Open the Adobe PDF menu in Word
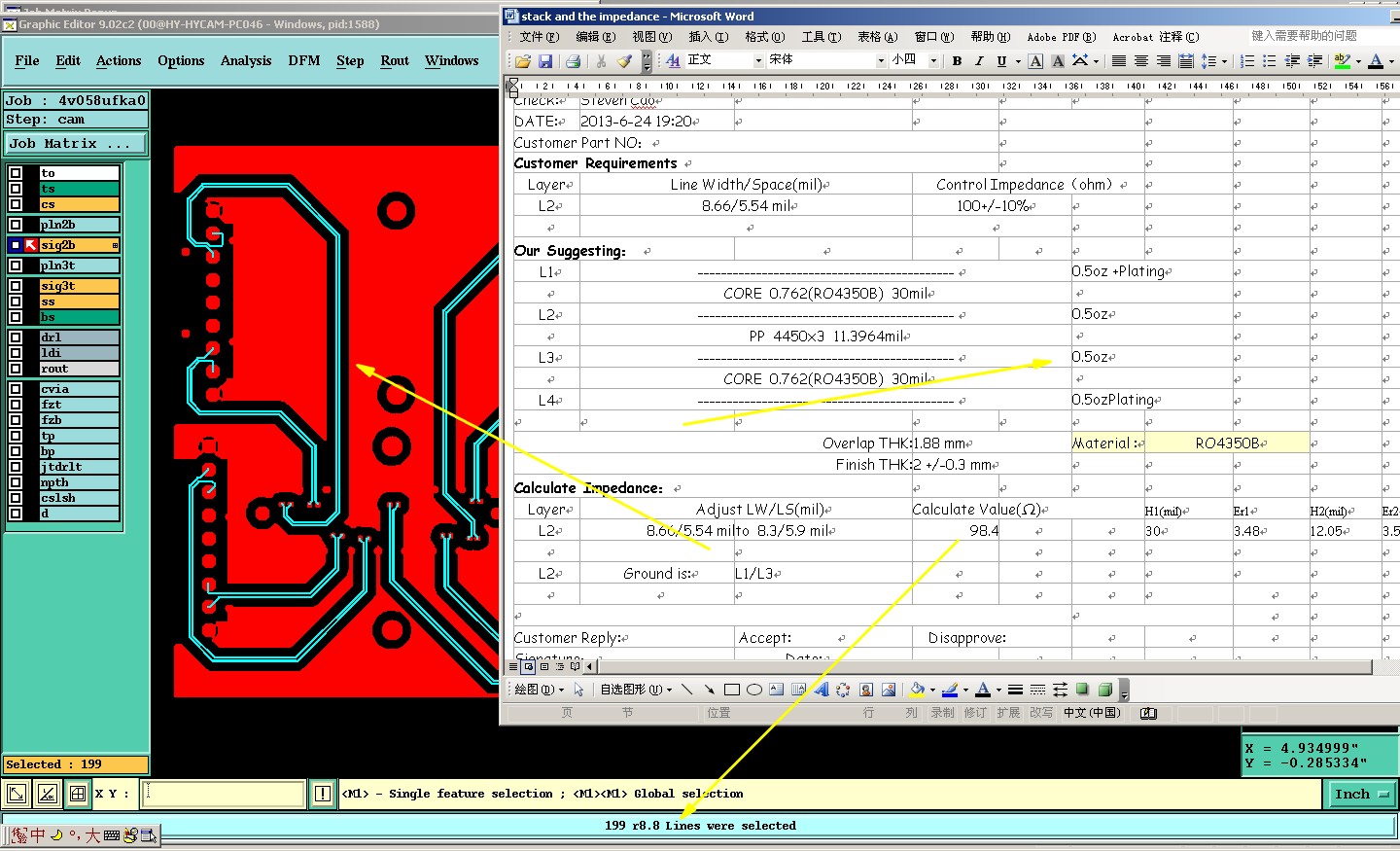This screenshot has height=851, width=1400. click(x=1061, y=37)
